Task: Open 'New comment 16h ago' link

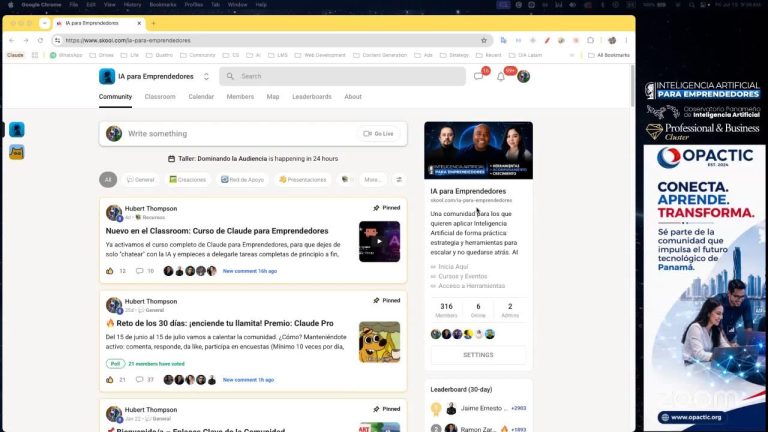Action: pyautogui.click(x=250, y=271)
